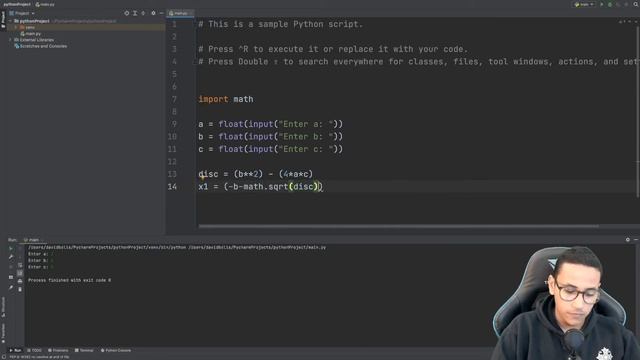Image resolution: width=640 pixels, height=360 pixels.
Task: Rerun main from the Run panel
Action: tap(11, 248)
